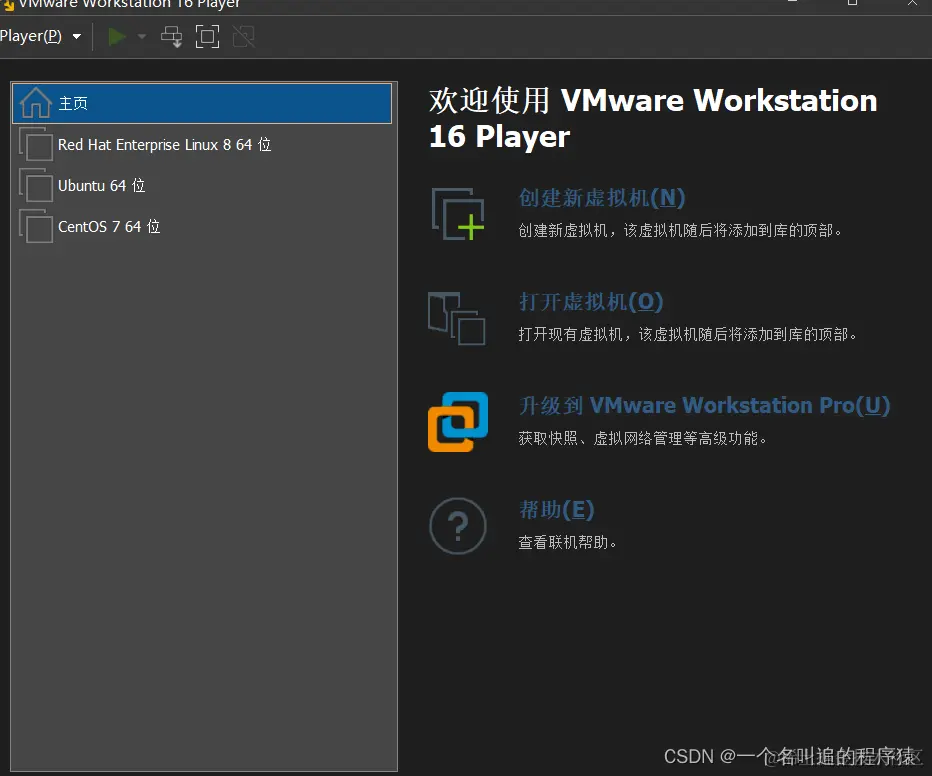Click the VMware title bar app icon
The width and height of the screenshot is (932, 776).
coord(8,5)
